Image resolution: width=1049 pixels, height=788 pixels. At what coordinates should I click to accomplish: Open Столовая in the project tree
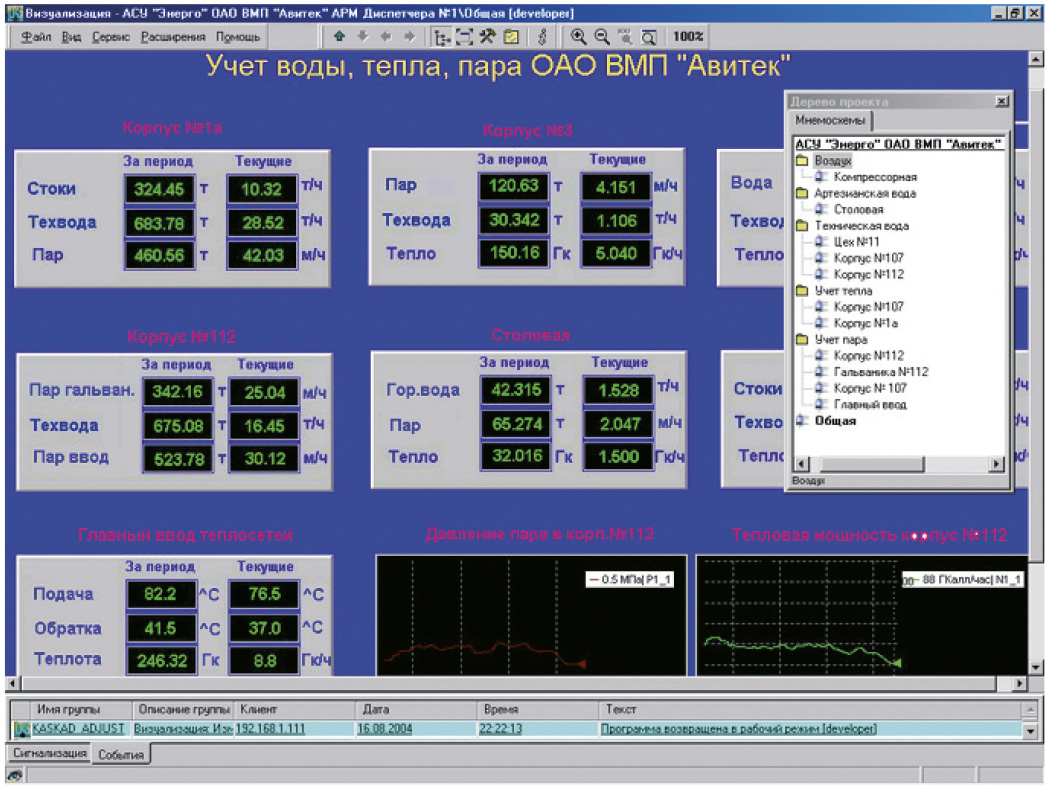[x=858, y=209]
